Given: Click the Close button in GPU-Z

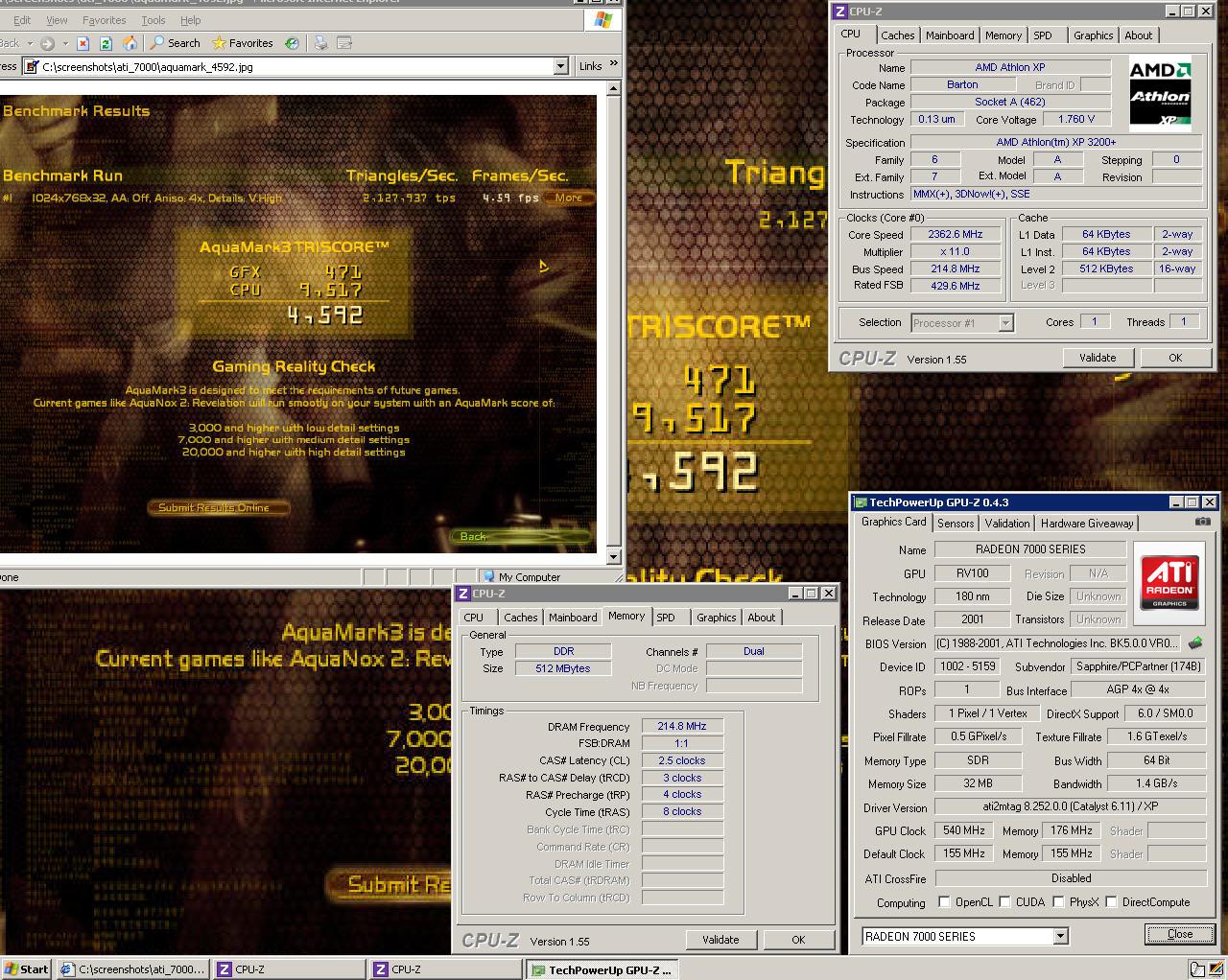Looking at the screenshot, I should click(x=1180, y=934).
